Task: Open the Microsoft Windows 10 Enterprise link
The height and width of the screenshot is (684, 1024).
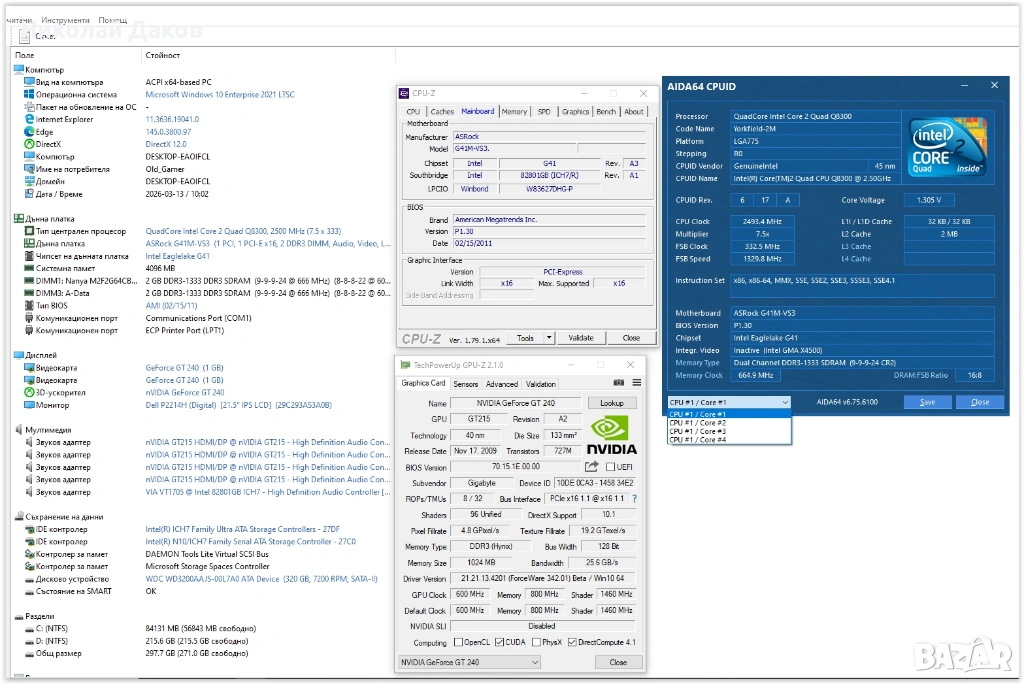Action: (x=220, y=95)
